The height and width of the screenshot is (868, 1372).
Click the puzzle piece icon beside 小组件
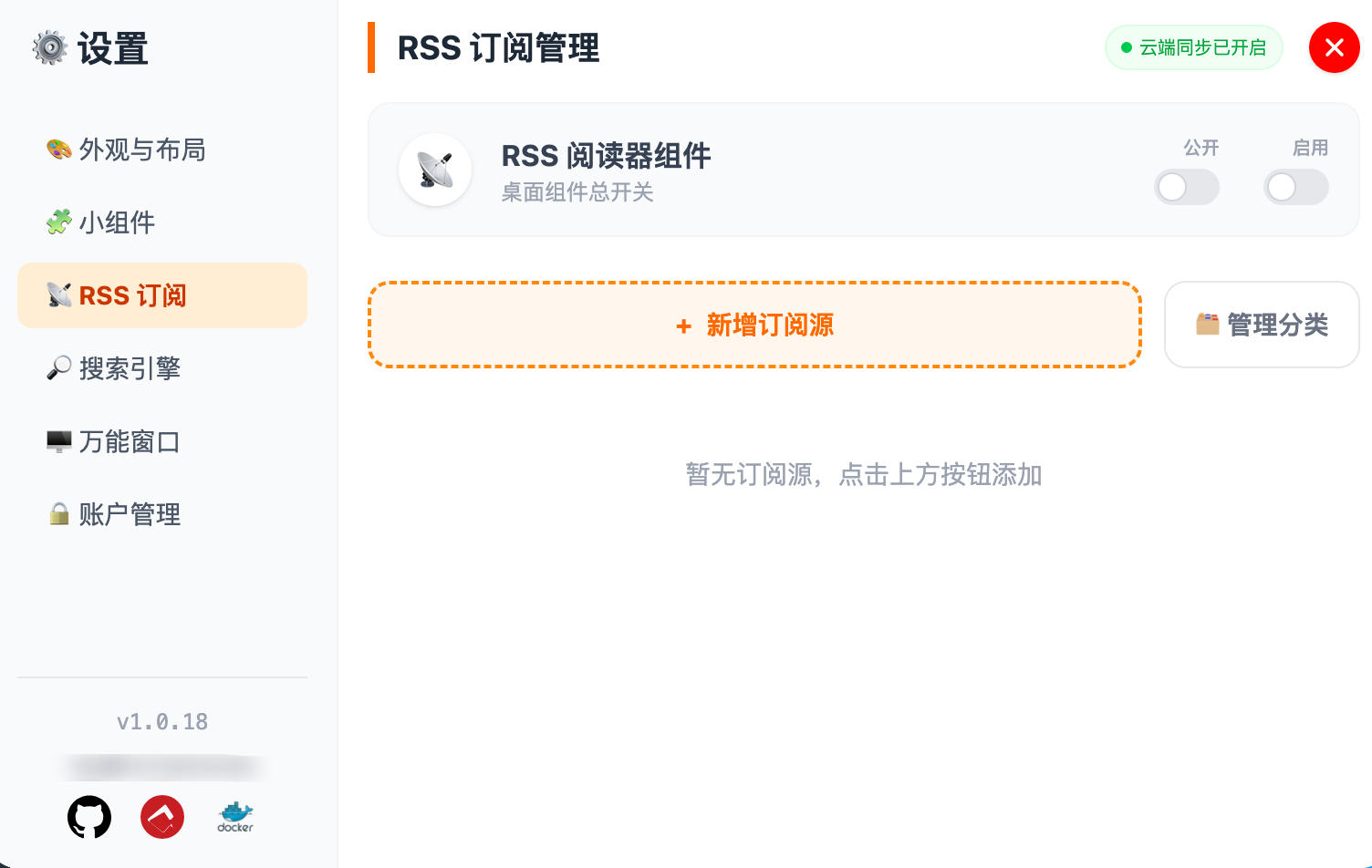pyautogui.click(x=59, y=222)
